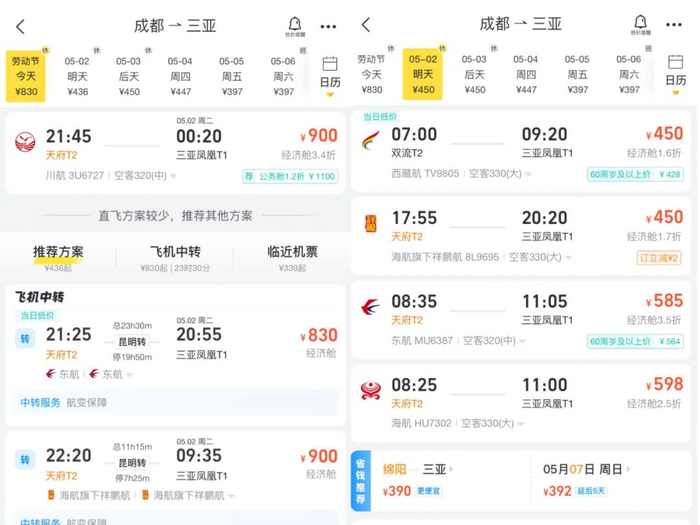Select 05-06 周六 date on right screen
700x525 pixels.
[x=629, y=74]
